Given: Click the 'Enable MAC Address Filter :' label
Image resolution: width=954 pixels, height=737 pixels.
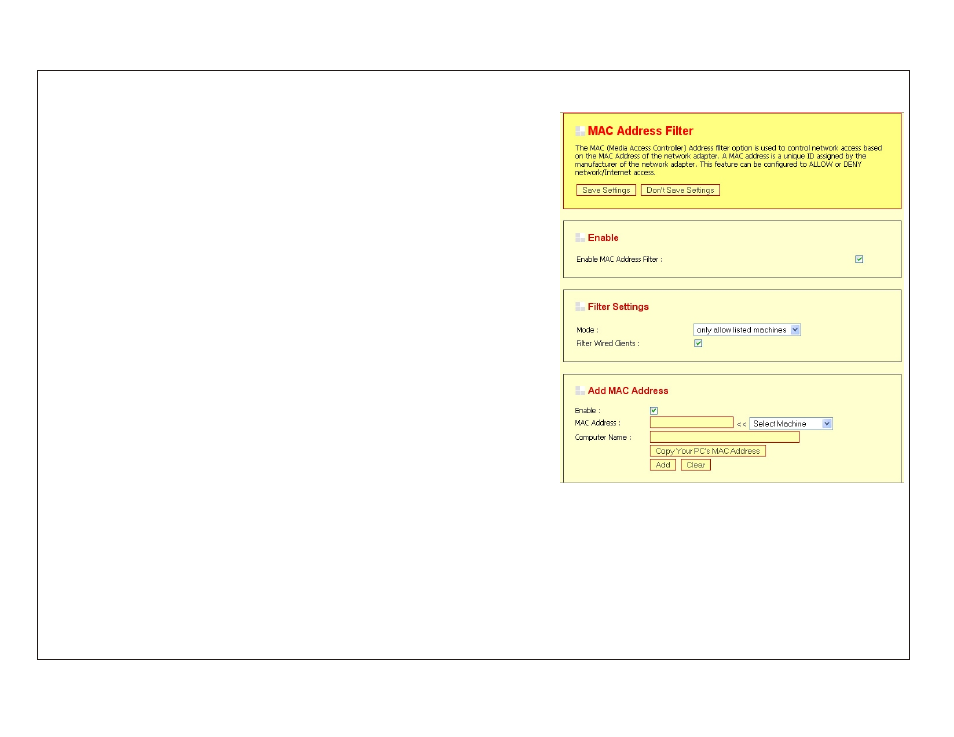Looking at the screenshot, I should (619, 259).
